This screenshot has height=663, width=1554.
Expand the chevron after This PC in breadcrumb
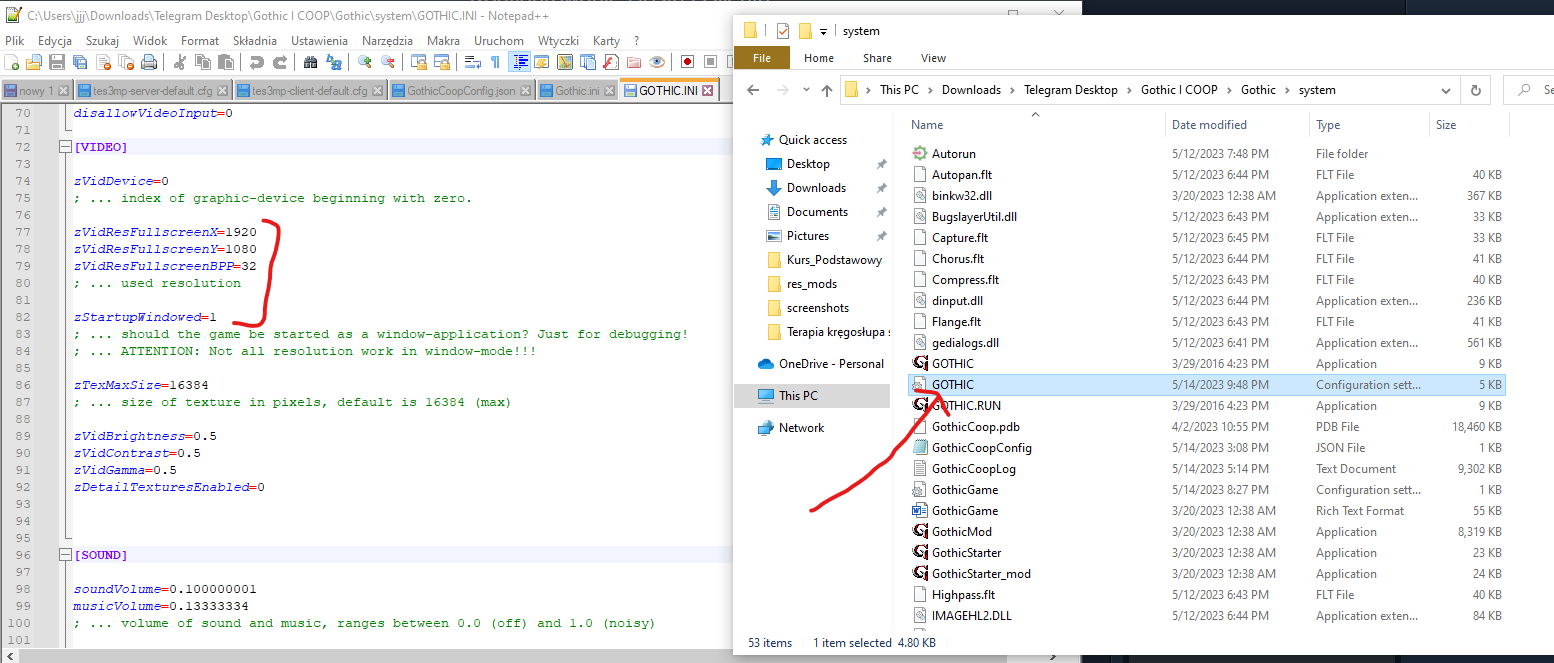(930, 90)
